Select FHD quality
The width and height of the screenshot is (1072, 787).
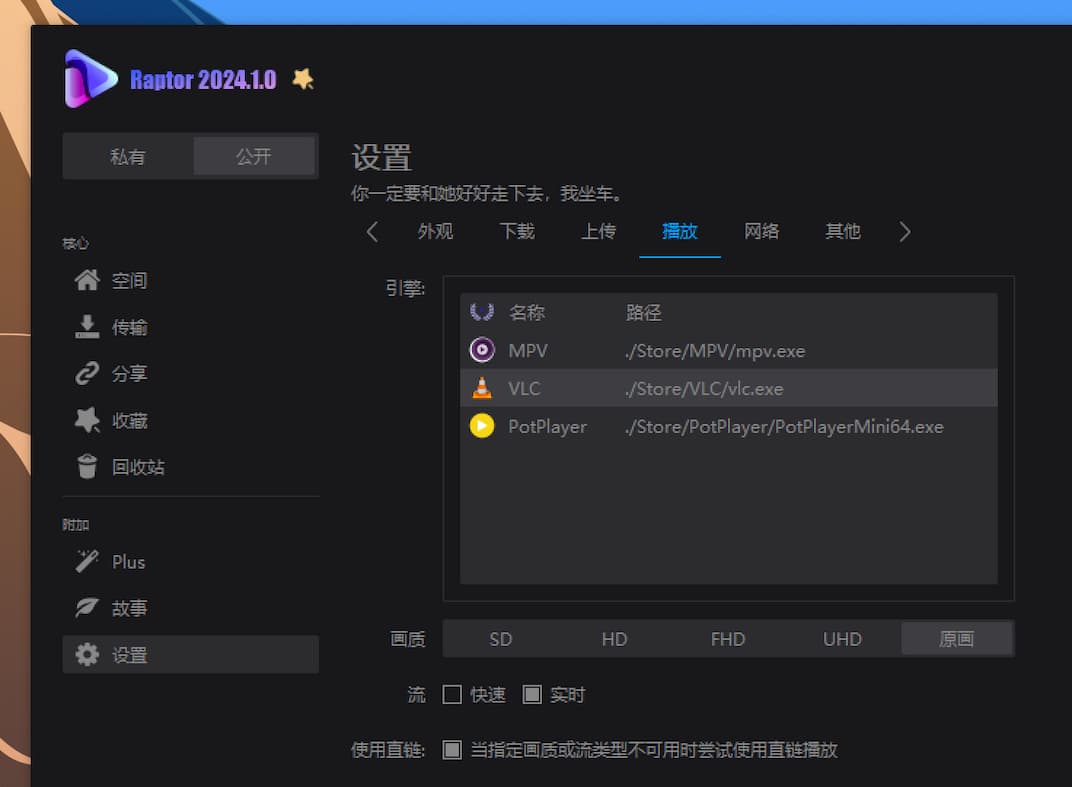coord(728,639)
